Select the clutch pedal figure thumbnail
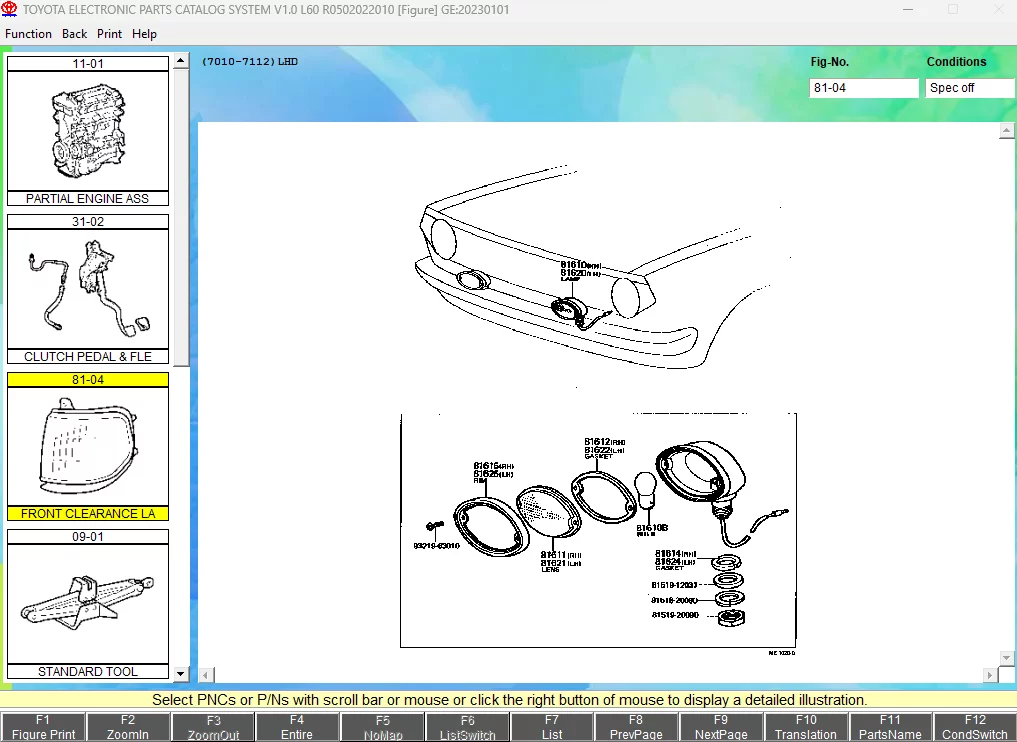1017x742 pixels. point(88,289)
